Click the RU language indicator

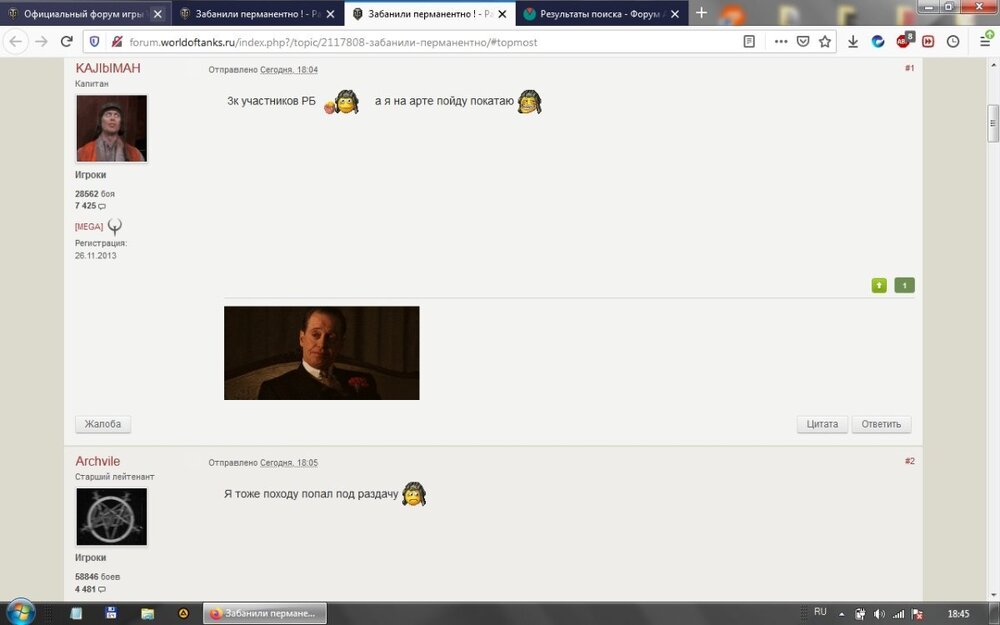pos(820,612)
